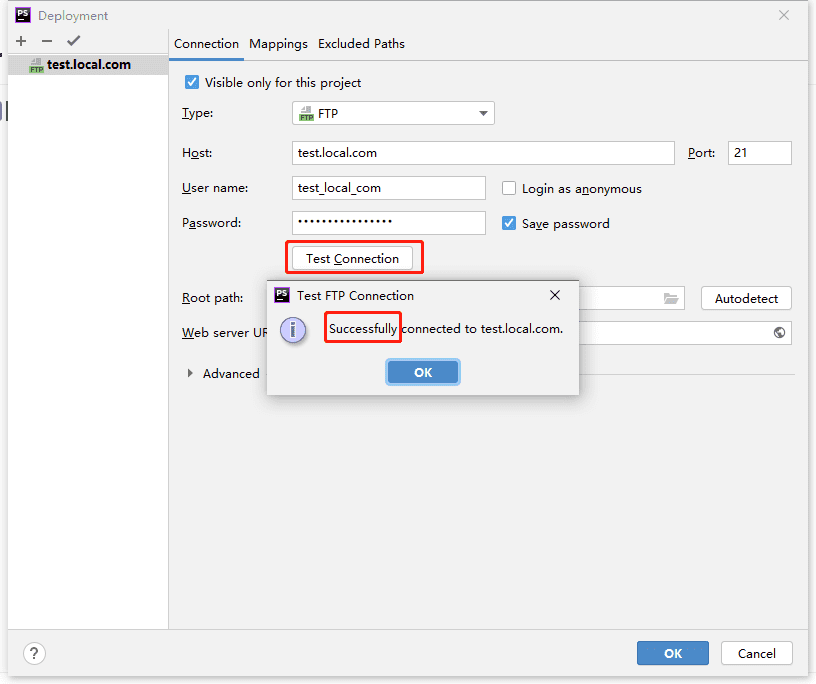Click the Test Connection button

click(352, 259)
